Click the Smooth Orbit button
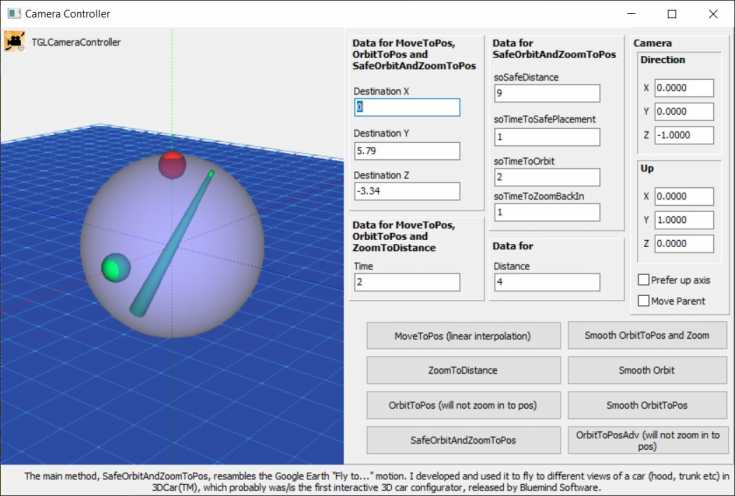 pyautogui.click(x=647, y=371)
